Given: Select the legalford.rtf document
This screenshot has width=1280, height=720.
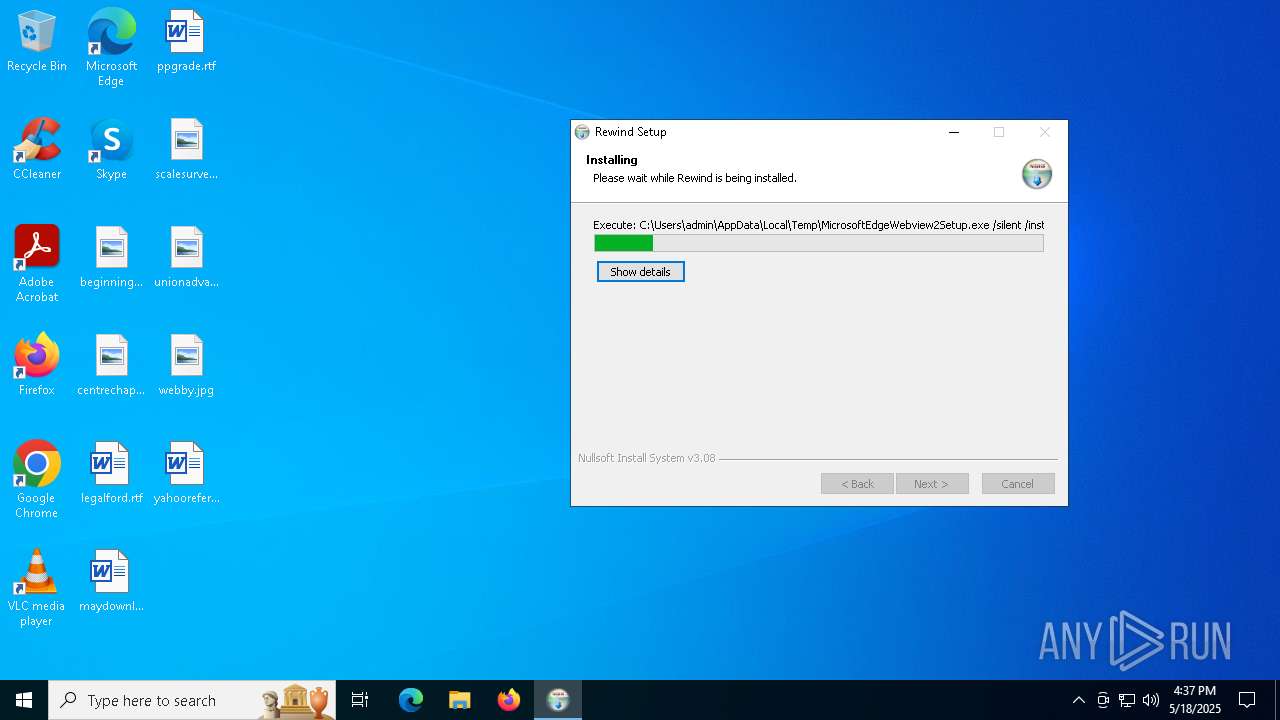Looking at the screenshot, I should (111, 474).
